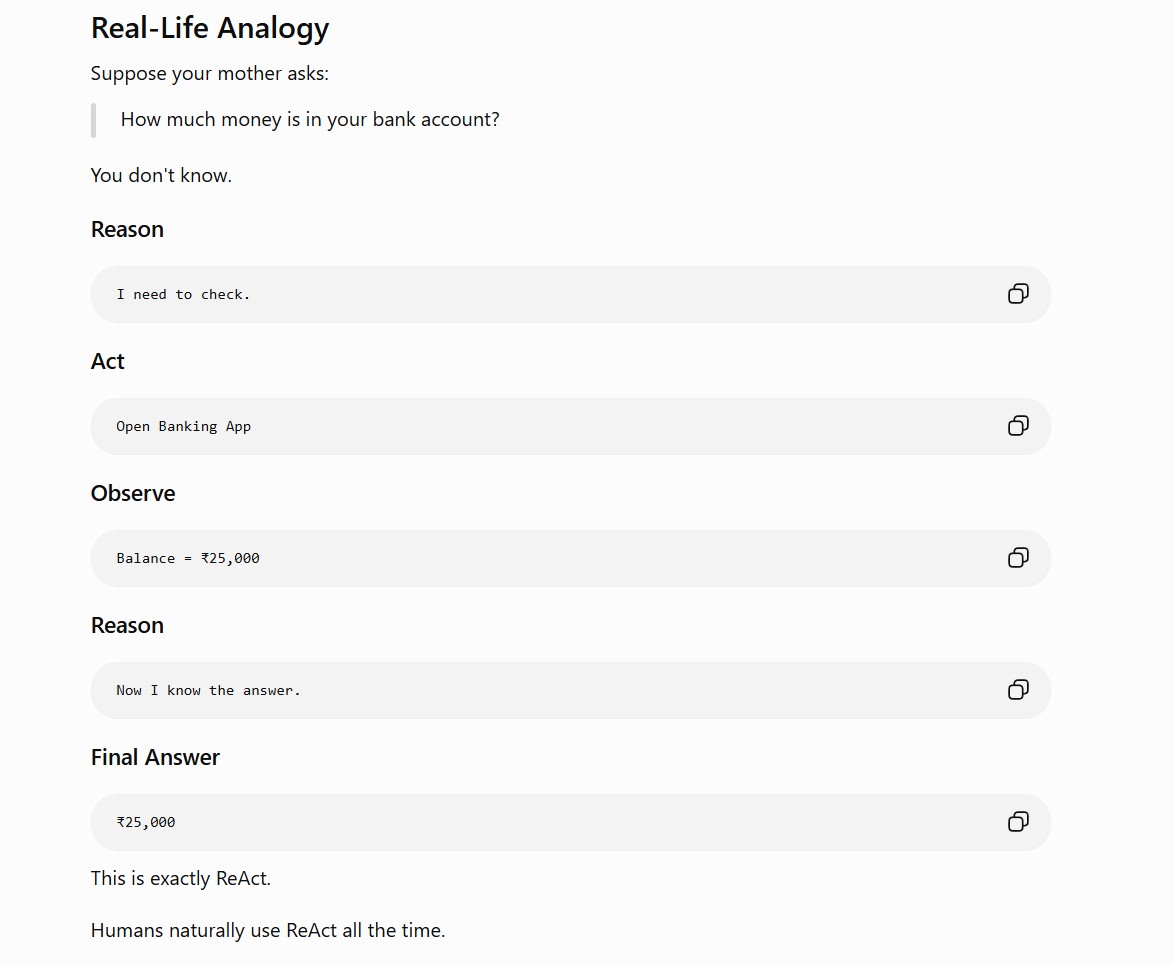Click the first "Reason" heading

coord(127,229)
